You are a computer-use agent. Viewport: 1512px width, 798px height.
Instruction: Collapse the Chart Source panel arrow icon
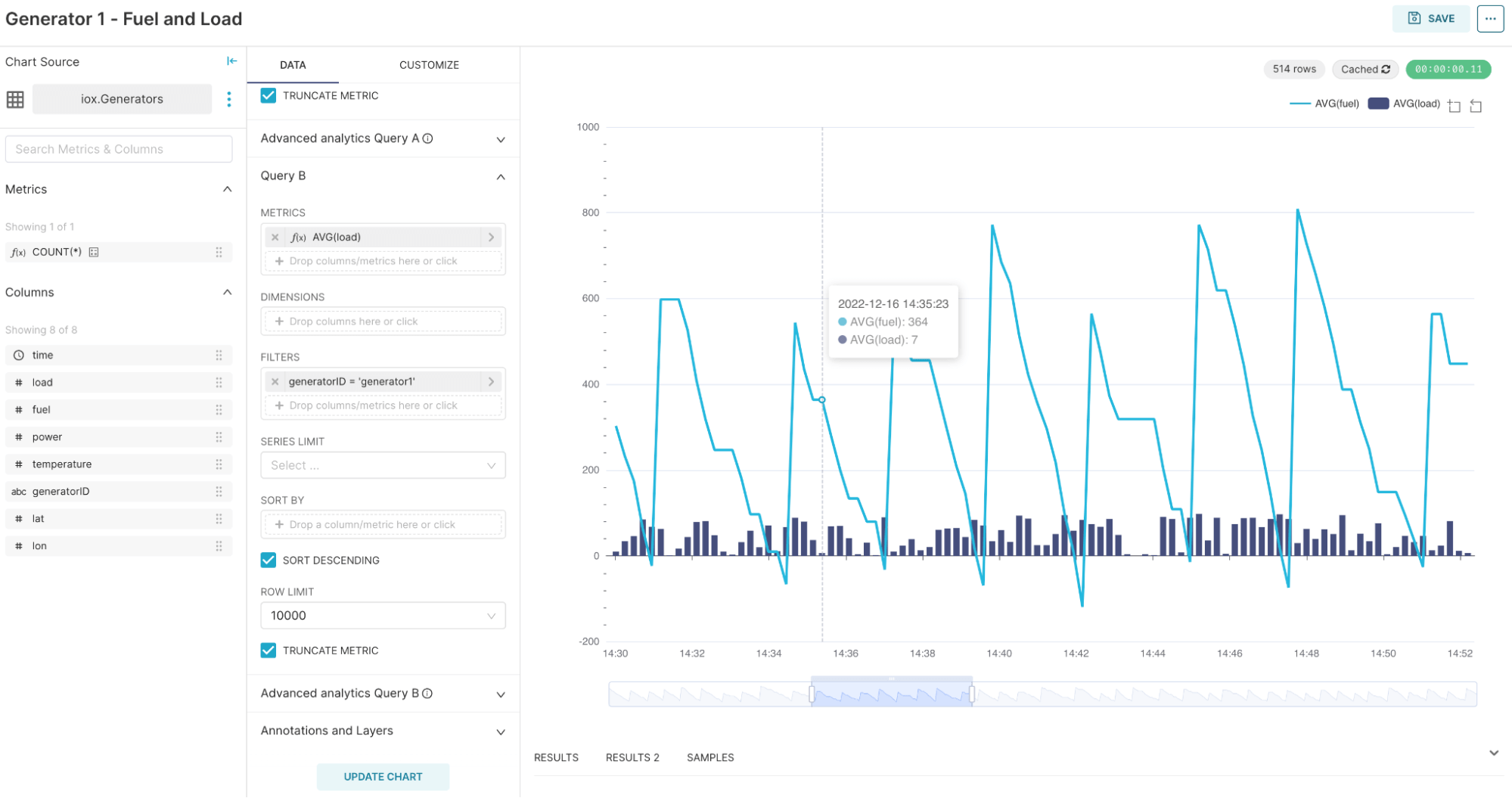coord(231,61)
